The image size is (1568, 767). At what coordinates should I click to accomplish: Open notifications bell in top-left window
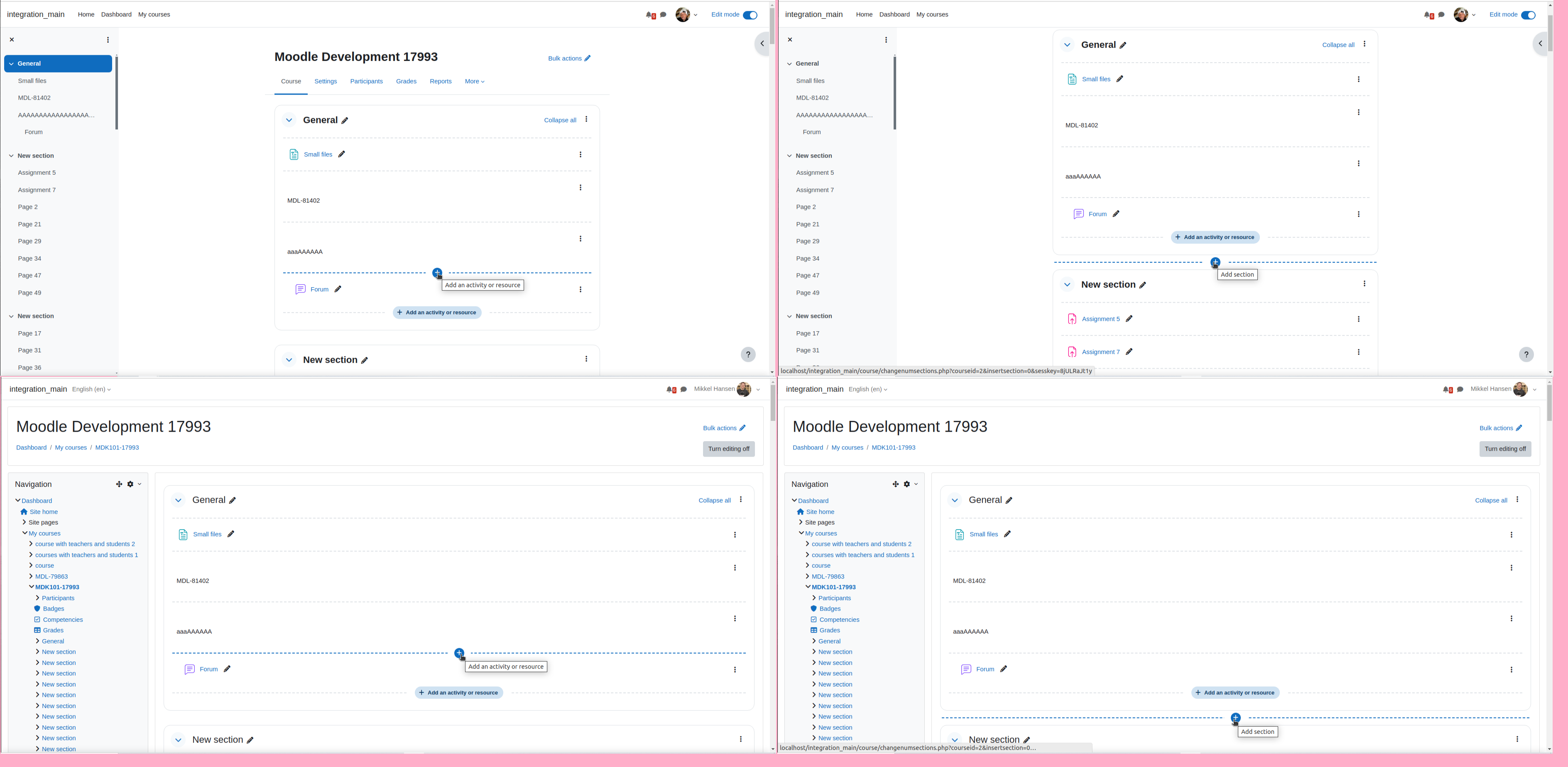tap(649, 15)
